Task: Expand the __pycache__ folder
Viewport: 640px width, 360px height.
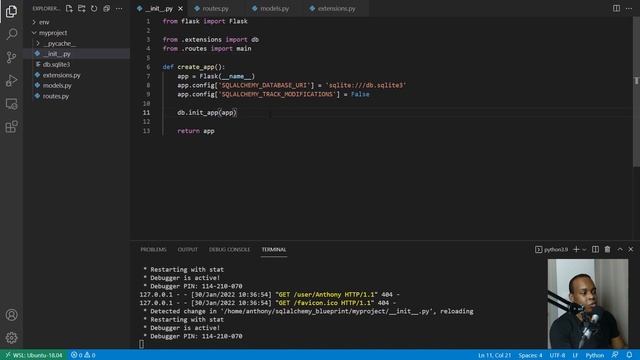Action: coord(60,43)
